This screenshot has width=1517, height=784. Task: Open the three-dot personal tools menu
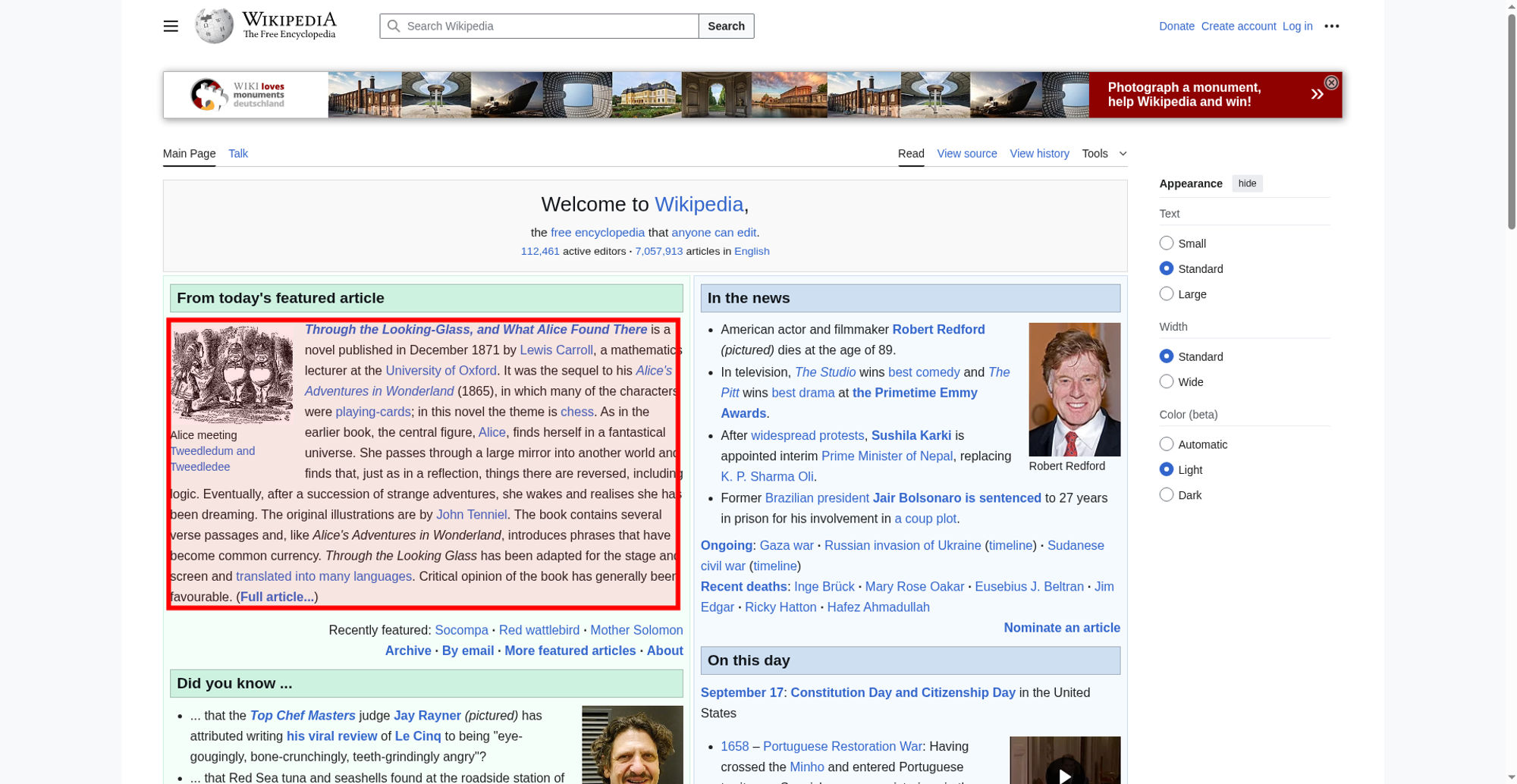[1332, 26]
